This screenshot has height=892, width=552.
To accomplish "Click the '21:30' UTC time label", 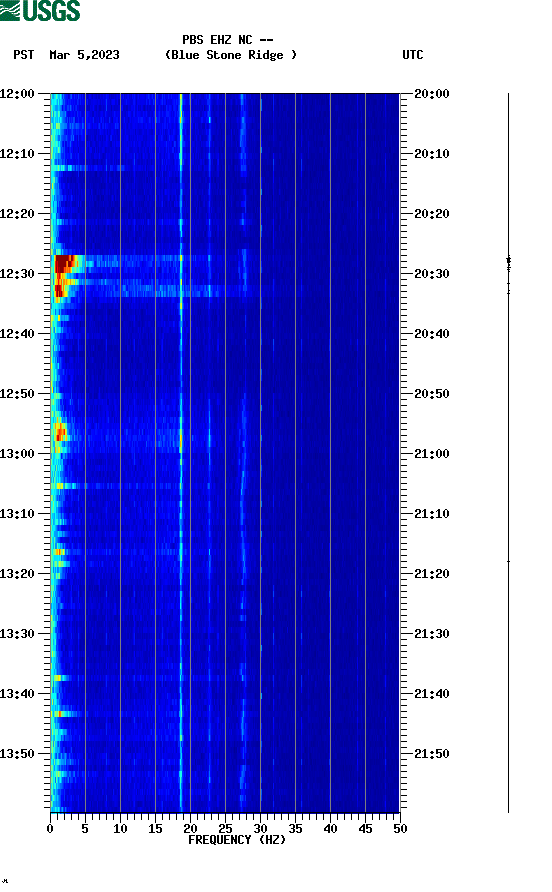I will tap(431, 634).
